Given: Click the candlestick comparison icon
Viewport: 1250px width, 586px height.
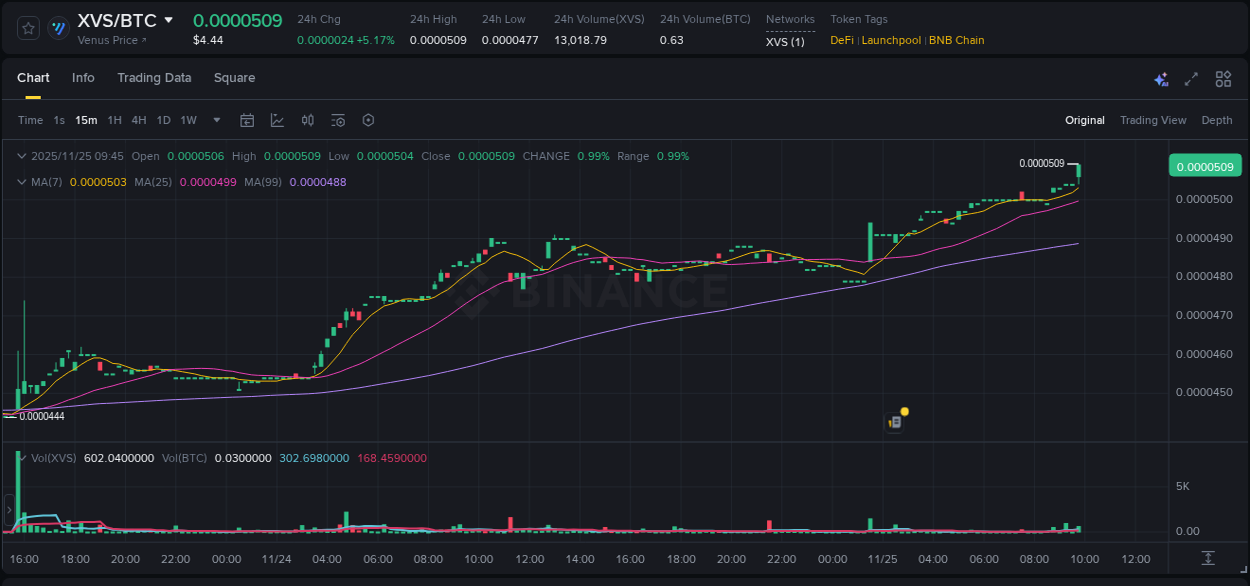Looking at the screenshot, I should point(307,120).
